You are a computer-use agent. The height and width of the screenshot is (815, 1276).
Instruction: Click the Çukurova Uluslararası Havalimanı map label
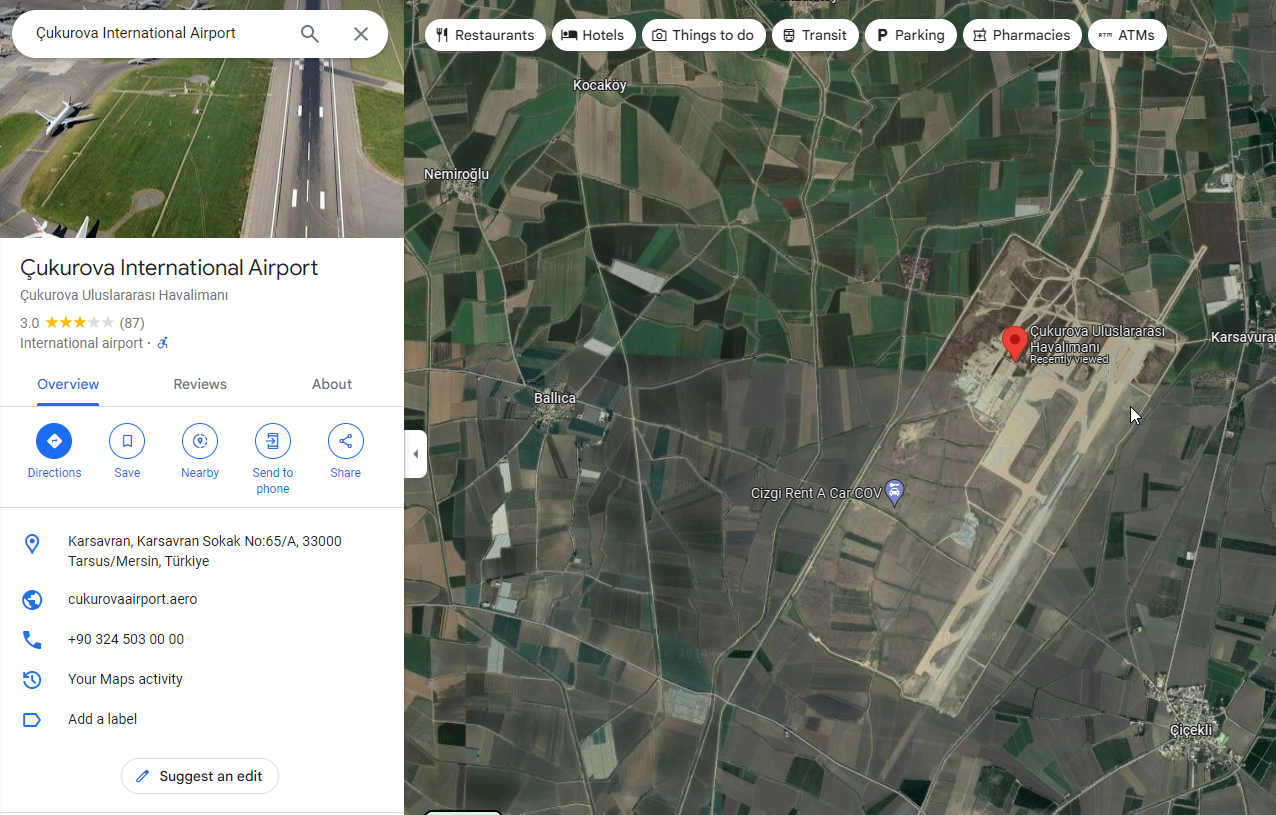(x=1097, y=339)
